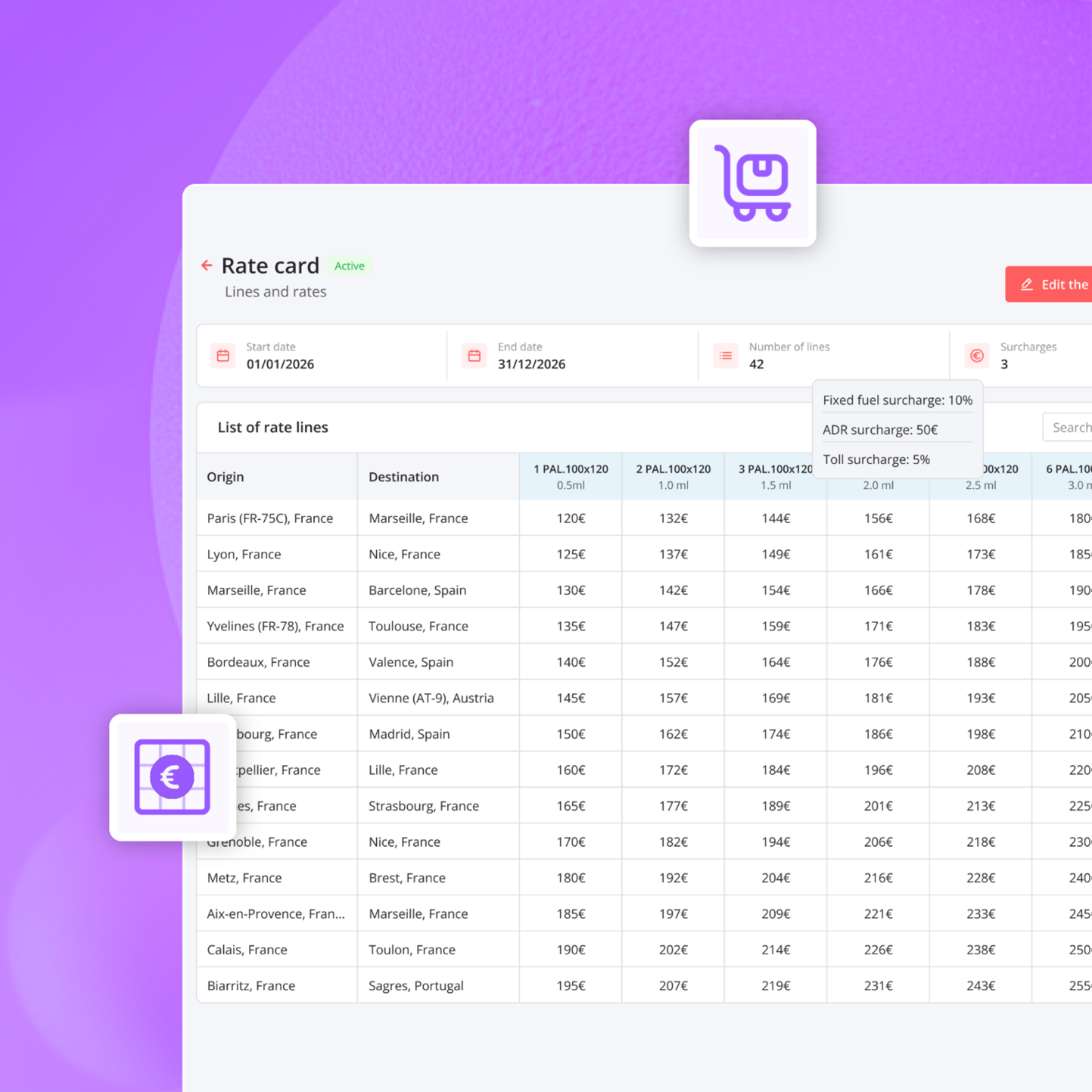Open the Paris to Marseille rate line
The height and width of the screenshot is (1092, 1092).
tap(644, 518)
